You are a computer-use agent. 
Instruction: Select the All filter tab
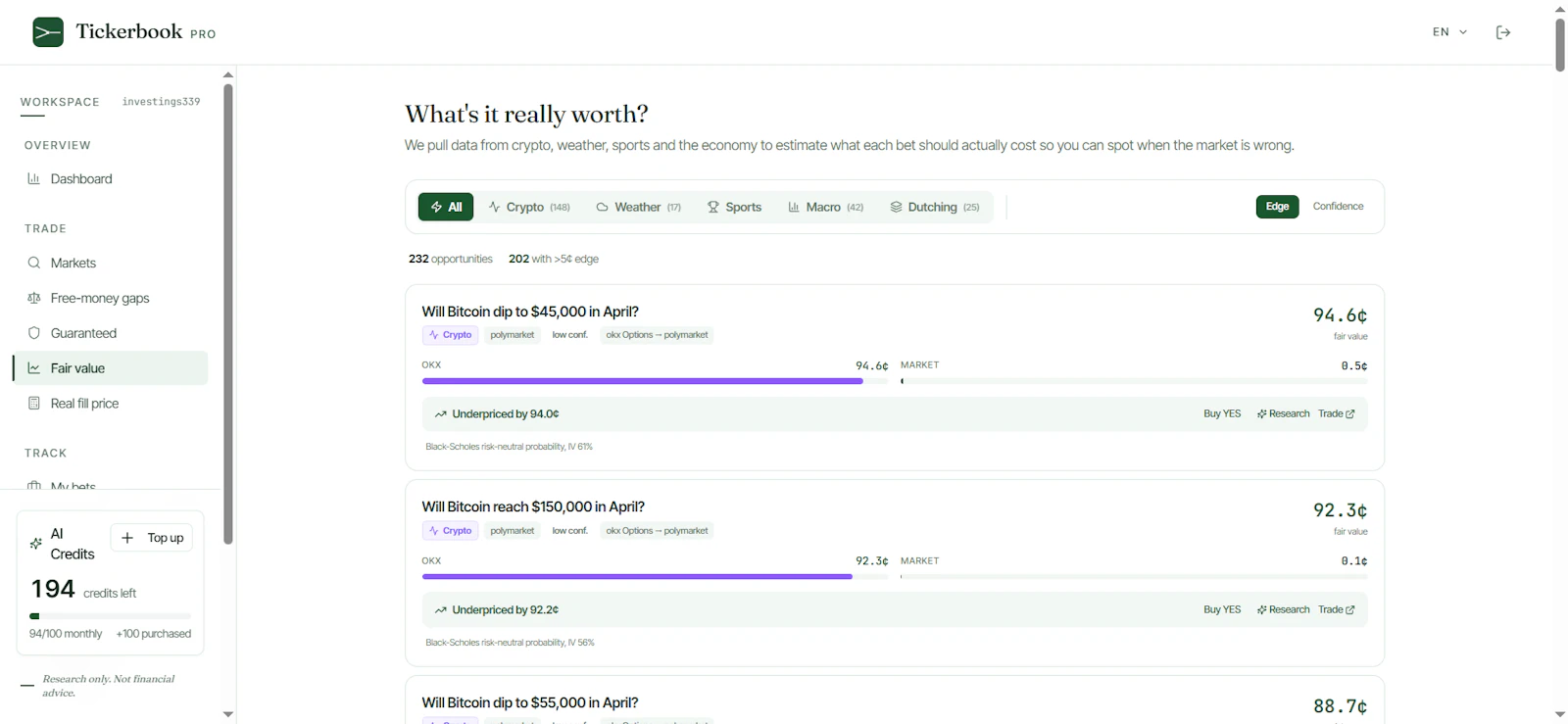click(x=446, y=207)
